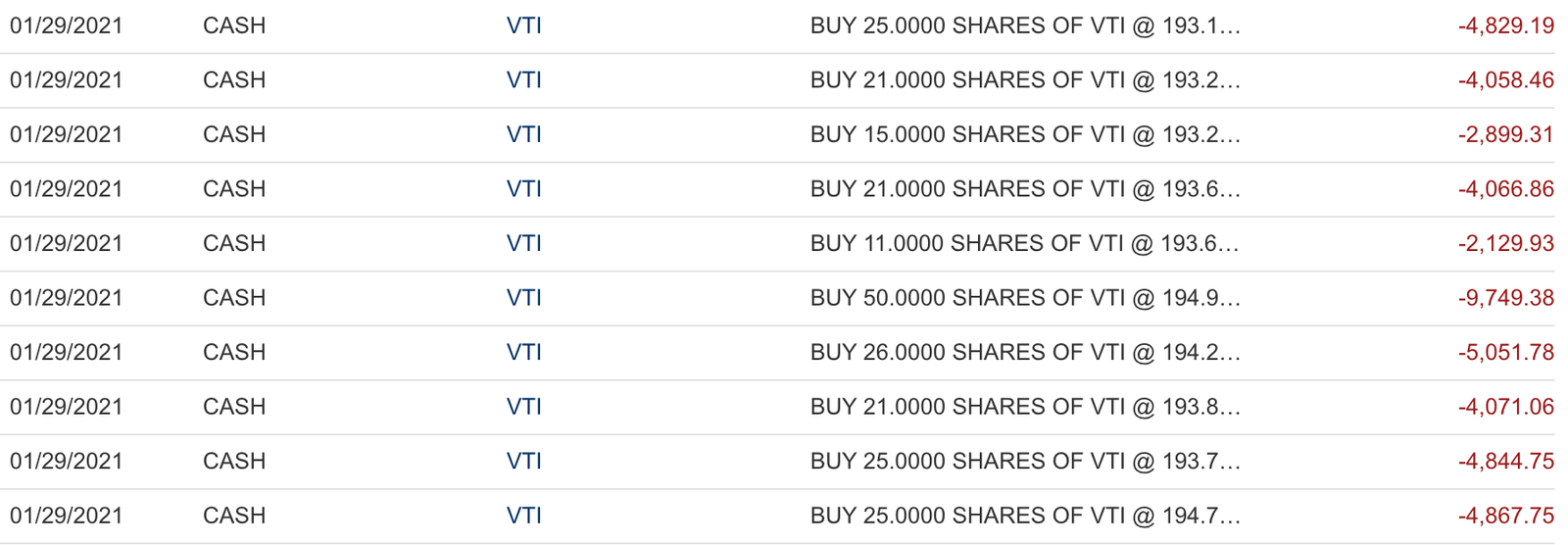Click CASH in the -5,051.78 row

[x=234, y=352]
